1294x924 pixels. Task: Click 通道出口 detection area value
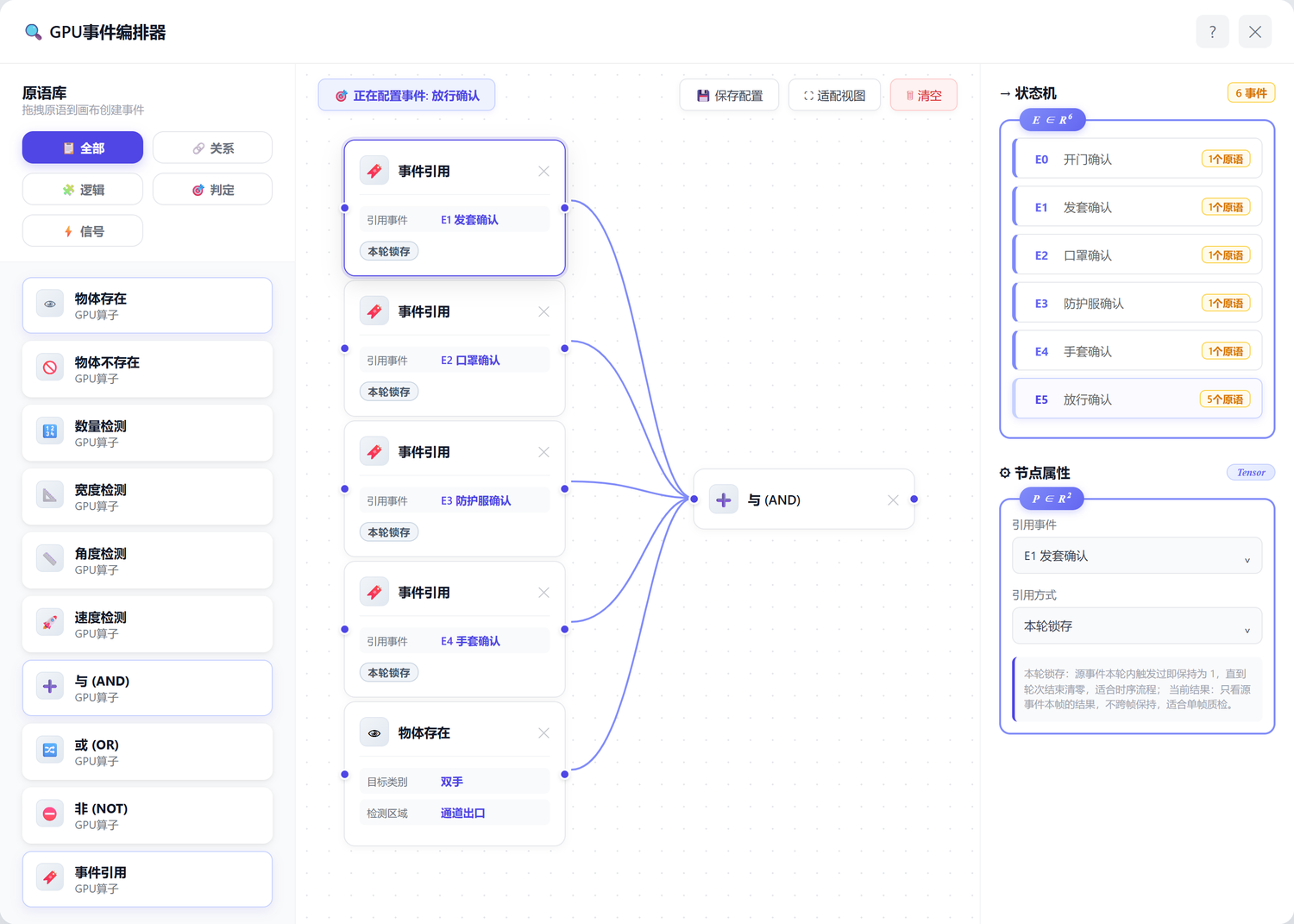[462, 813]
